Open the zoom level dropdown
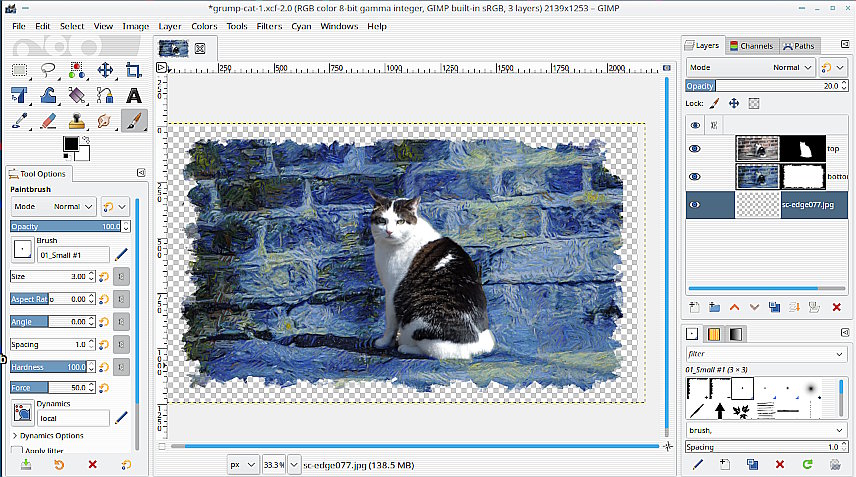Image resolution: width=856 pixels, height=477 pixels. 294,465
